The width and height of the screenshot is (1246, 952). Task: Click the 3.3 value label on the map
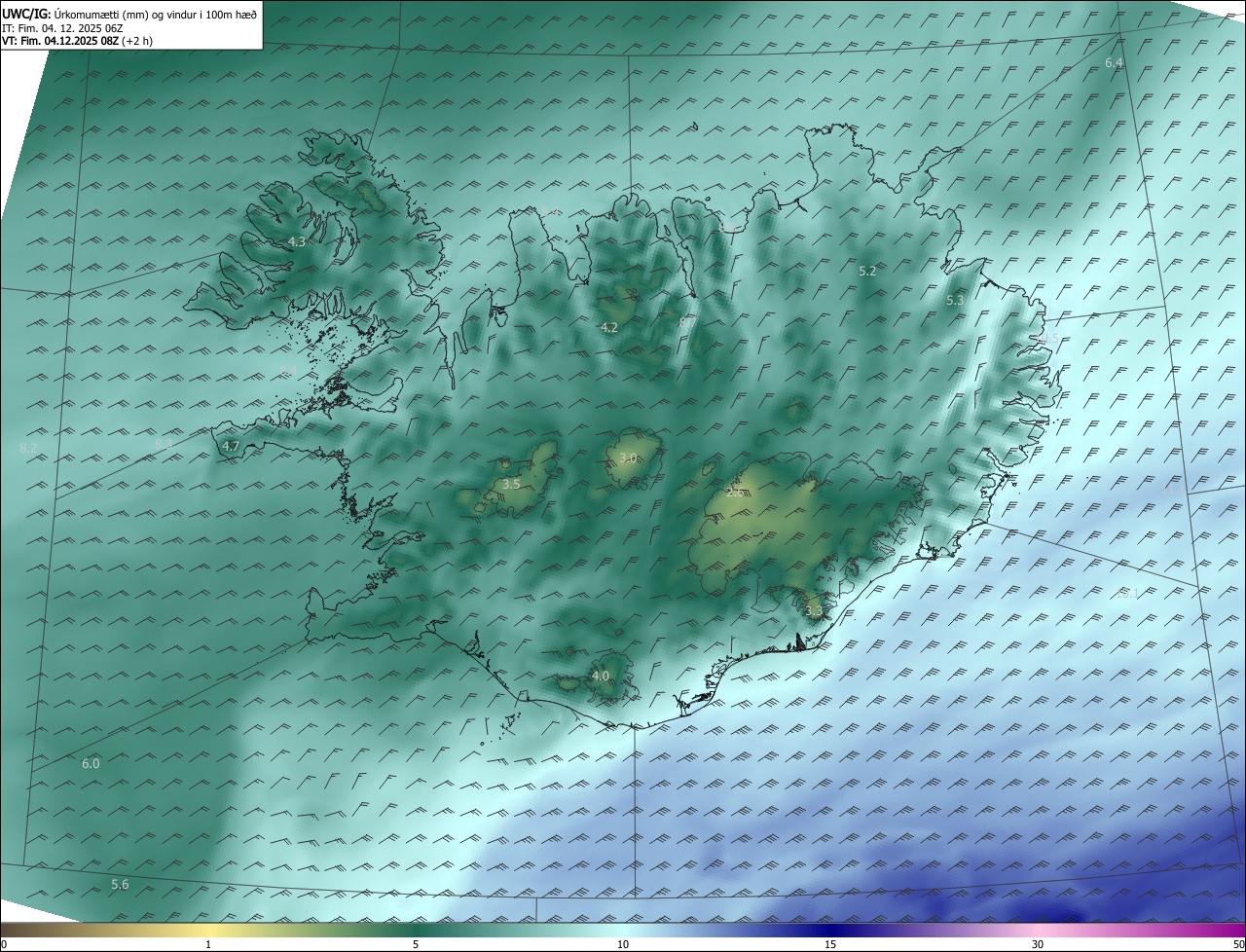coord(814,611)
